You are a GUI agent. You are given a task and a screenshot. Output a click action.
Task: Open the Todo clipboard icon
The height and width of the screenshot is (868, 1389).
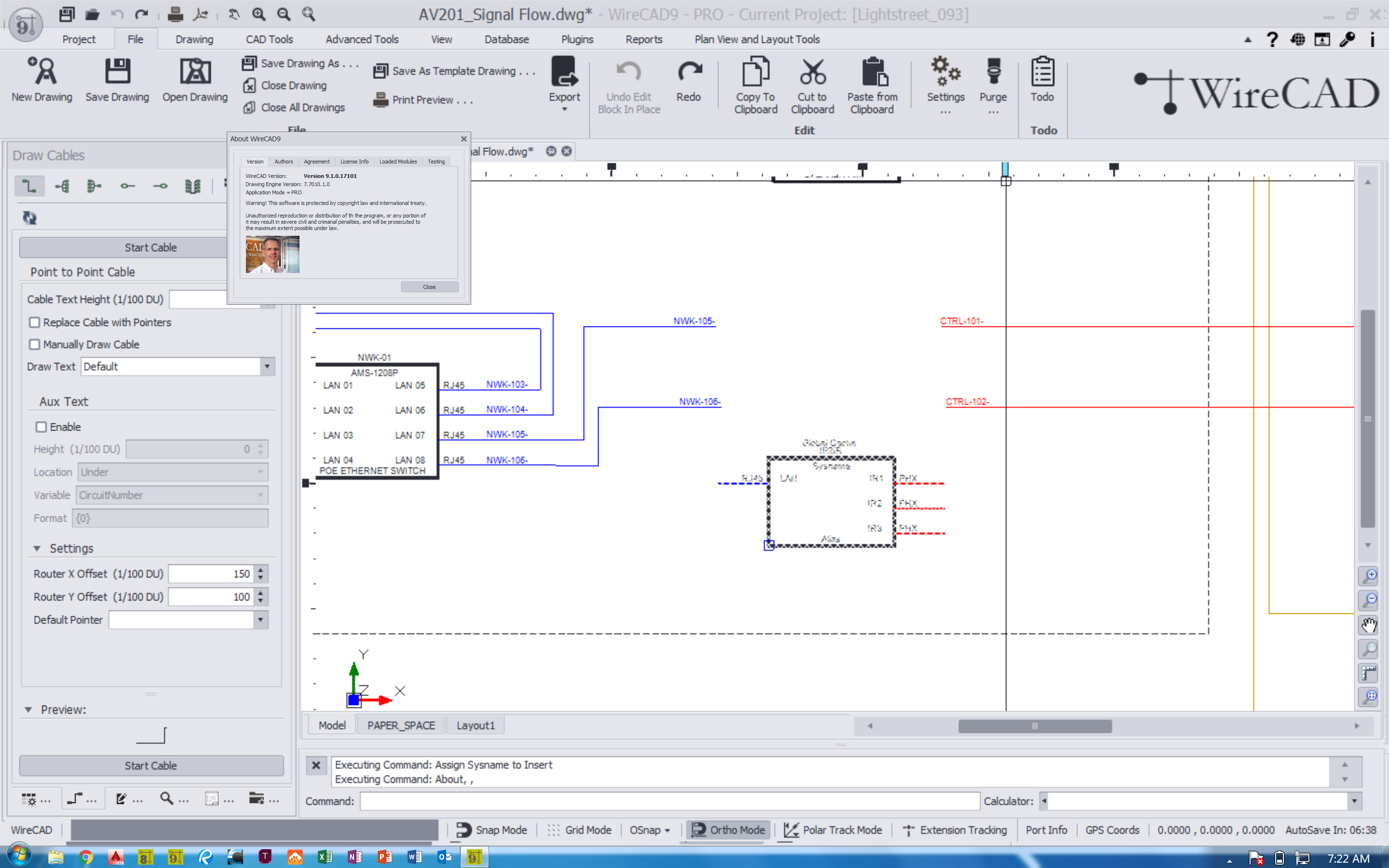tap(1042, 71)
